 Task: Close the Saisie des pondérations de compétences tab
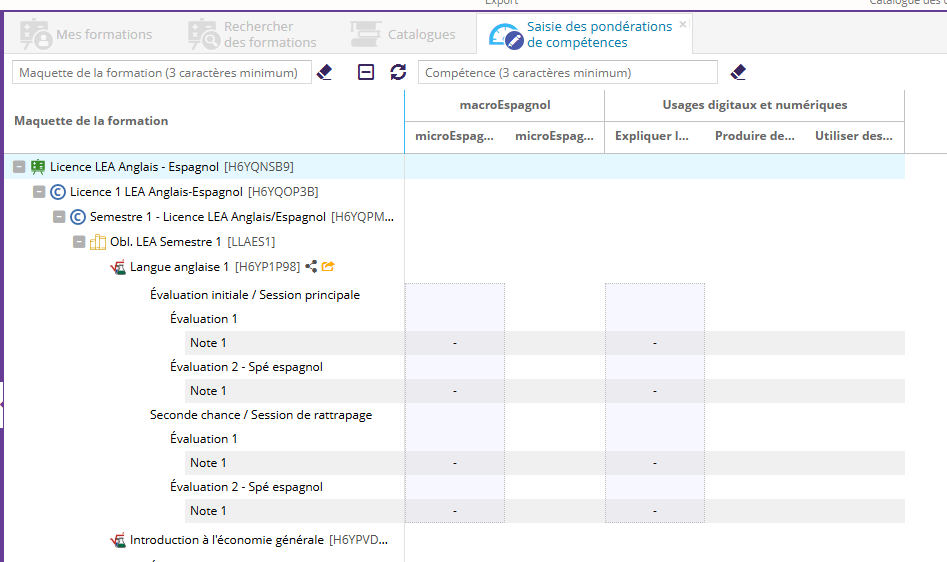point(683,24)
